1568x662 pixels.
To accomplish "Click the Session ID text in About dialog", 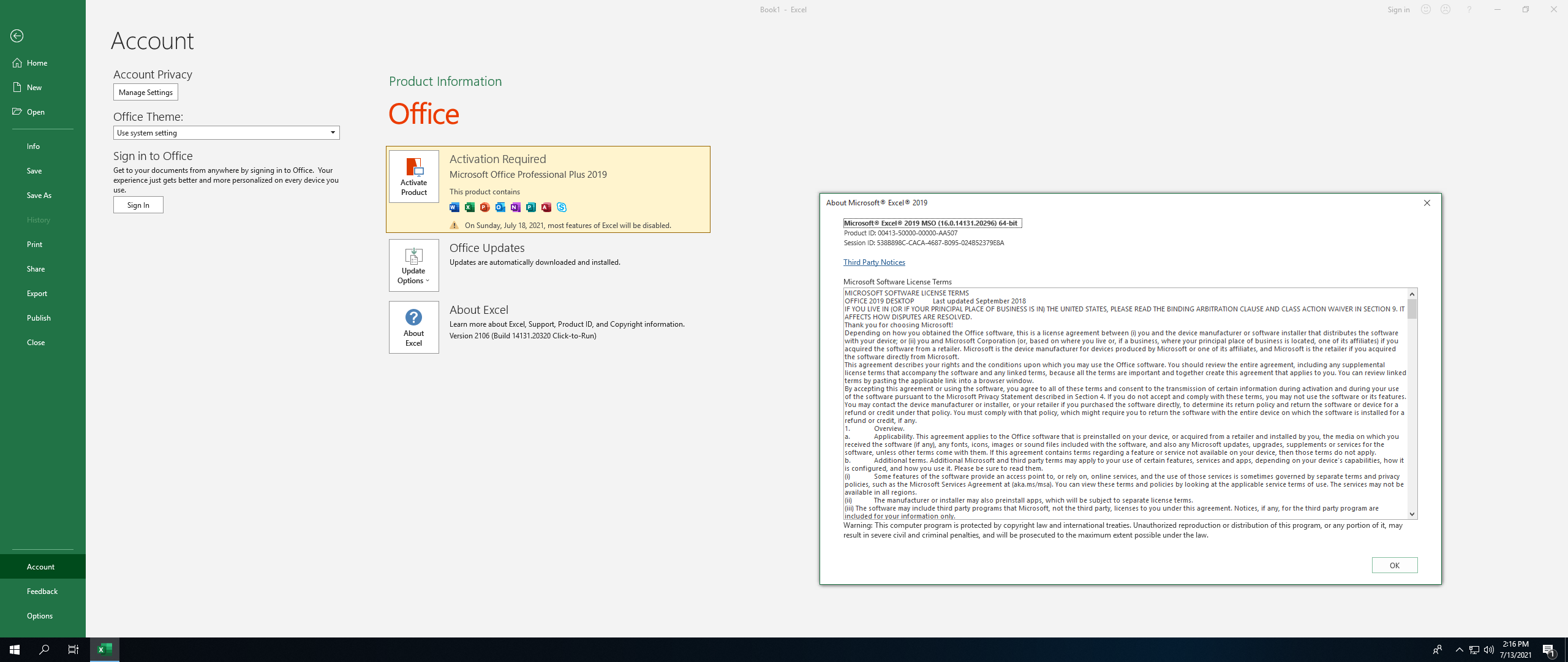I will (x=924, y=243).
